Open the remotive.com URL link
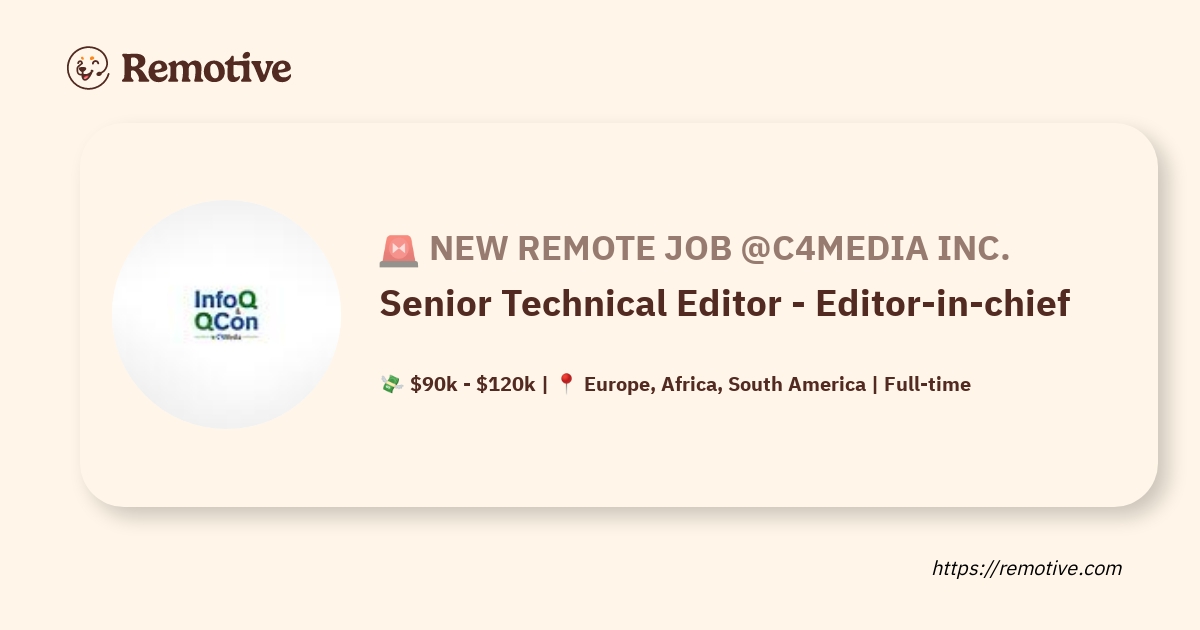Image resolution: width=1200 pixels, height=630 pixels. click(x=1027, y=568)
